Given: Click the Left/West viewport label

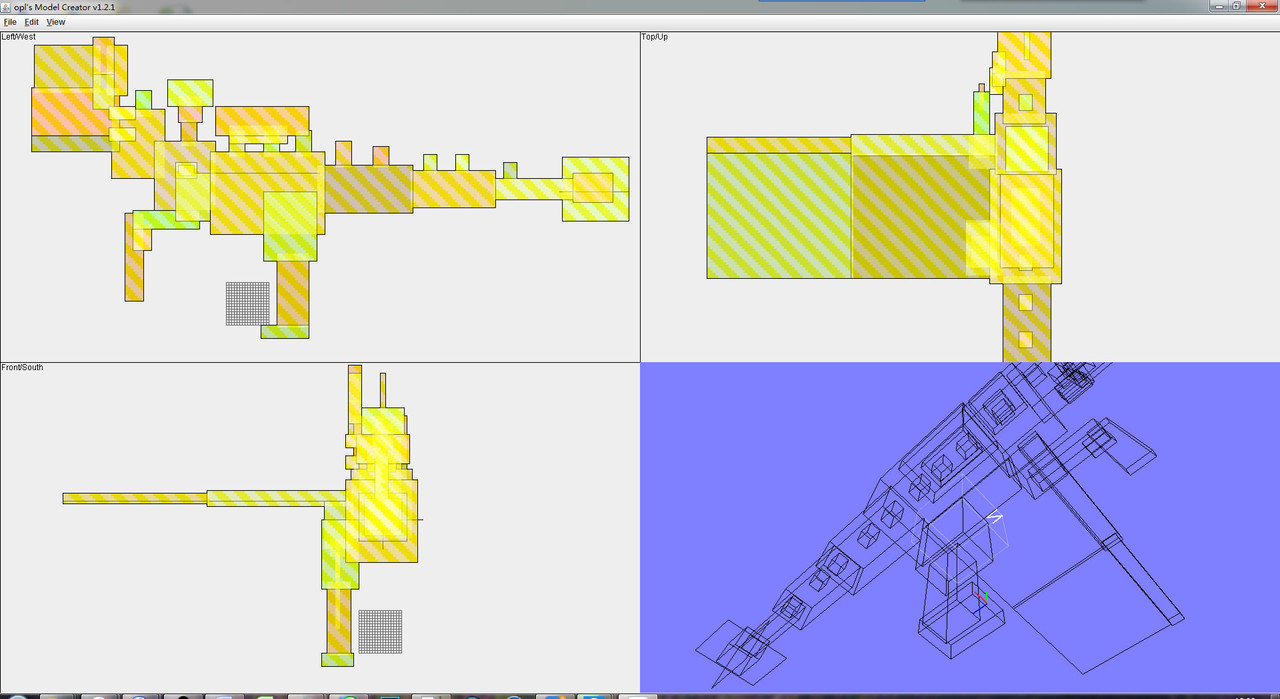Looking at the screenshot, I should pos(19,37).
